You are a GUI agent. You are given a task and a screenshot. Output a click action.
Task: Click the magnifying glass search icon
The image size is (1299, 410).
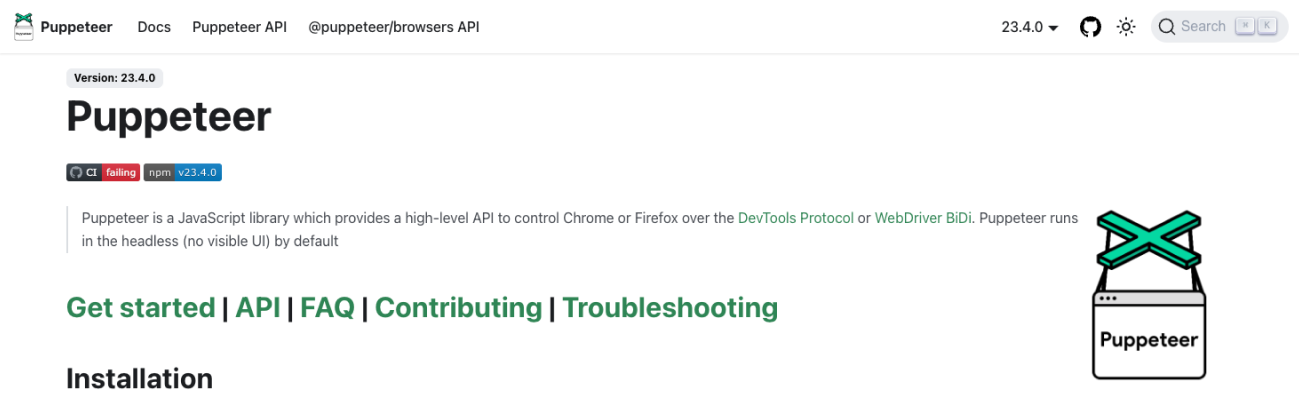[x=1167, y=27]
